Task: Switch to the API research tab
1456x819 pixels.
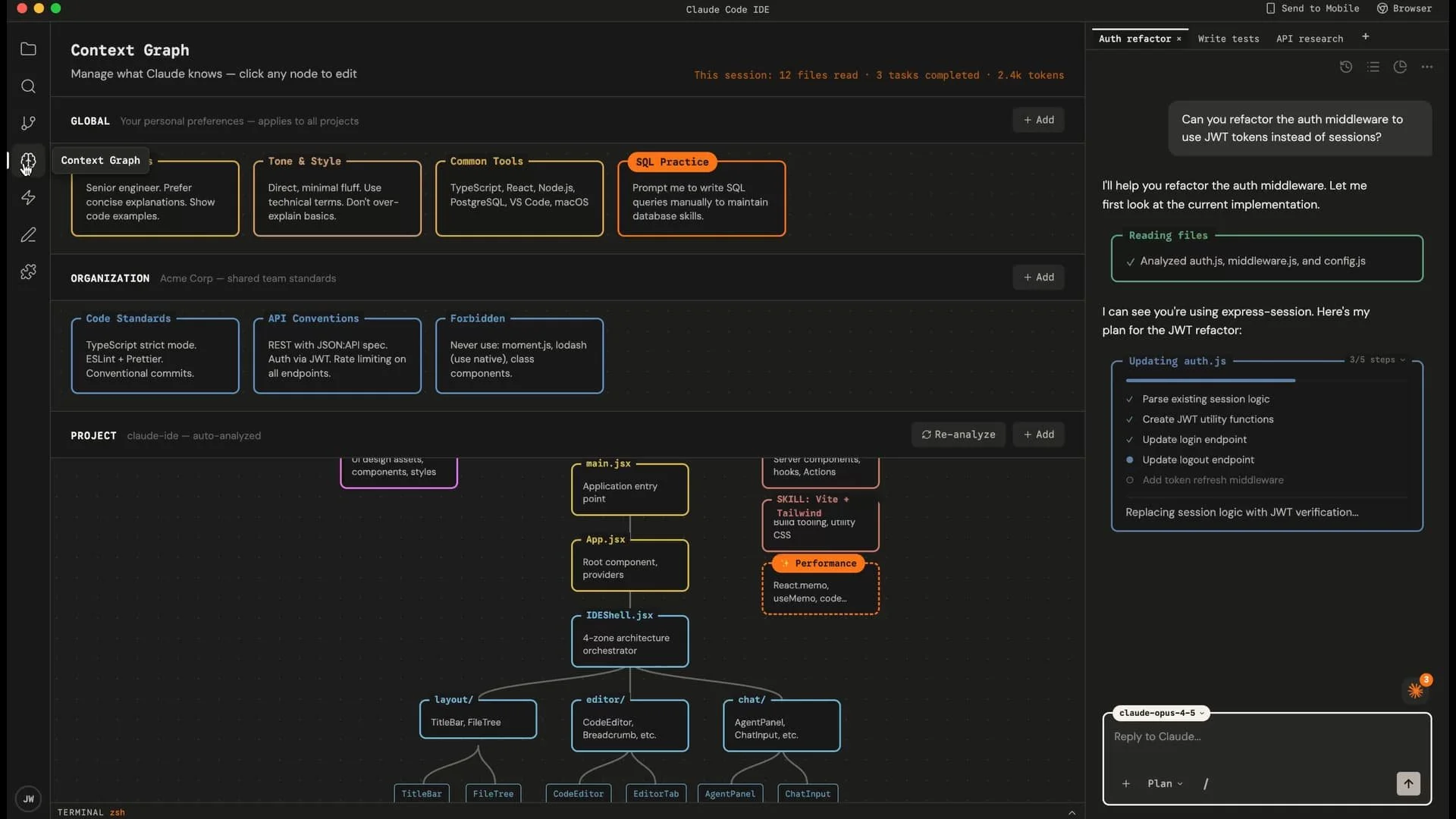Action: [x=1309, y=39]
